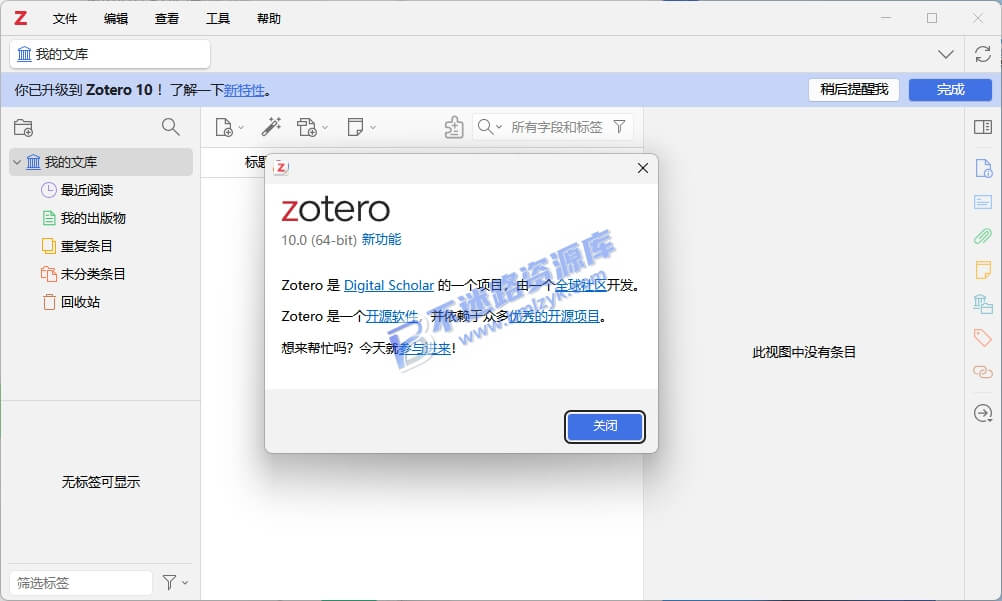
Task: Select 重复条目 in the collection tree
Action: point(101,246)
